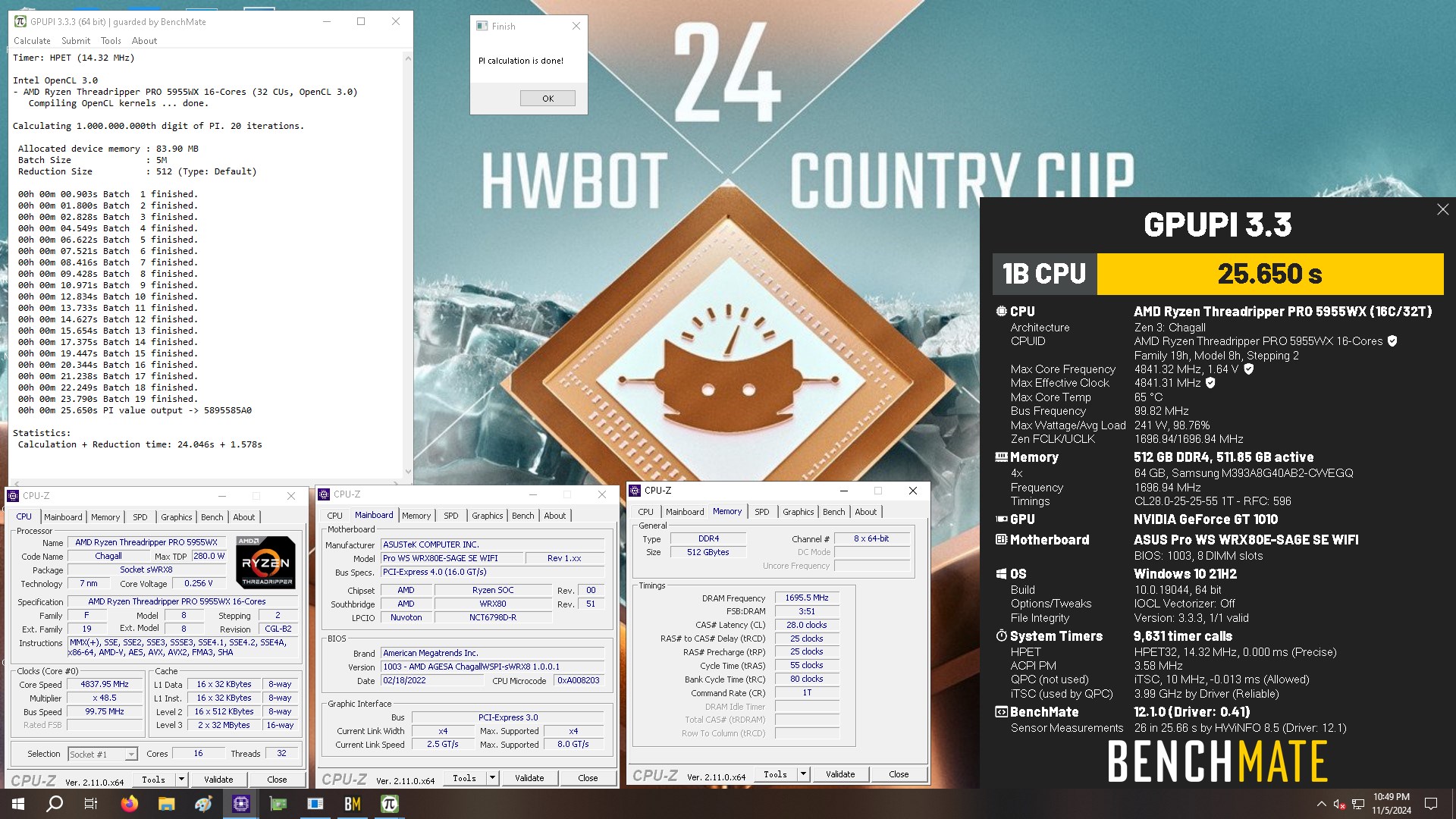Open the Tools menu in GPUPI
The height and width of the screenshot is (819, 1456).
pyautogui.click(x=111, y=41)
